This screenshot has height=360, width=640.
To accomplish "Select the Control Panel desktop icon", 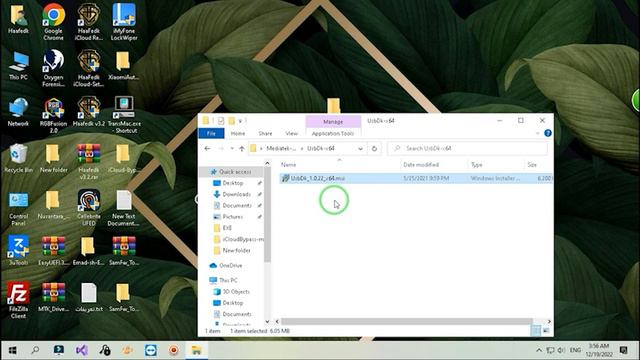I will click(18, 208).
